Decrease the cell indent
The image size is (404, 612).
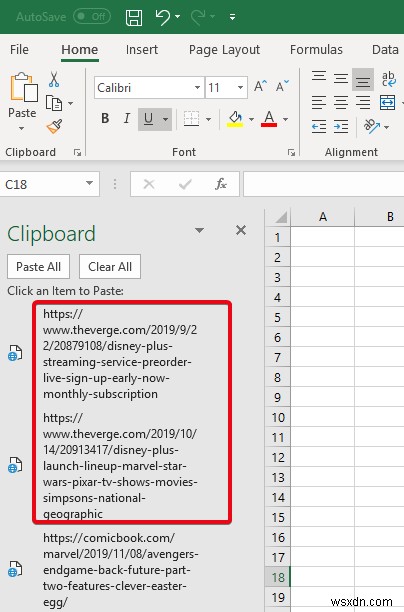coord(319,126)
